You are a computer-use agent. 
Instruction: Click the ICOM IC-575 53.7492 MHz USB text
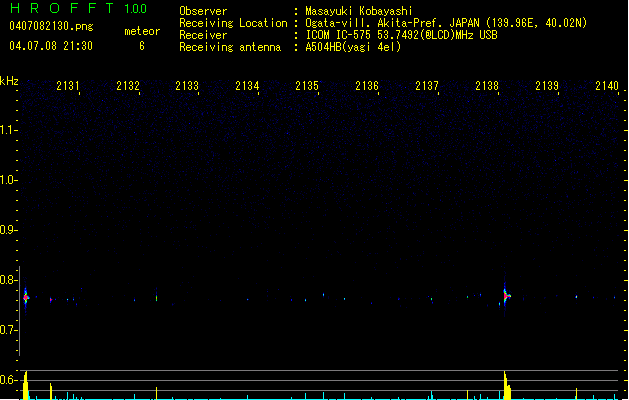402,35
